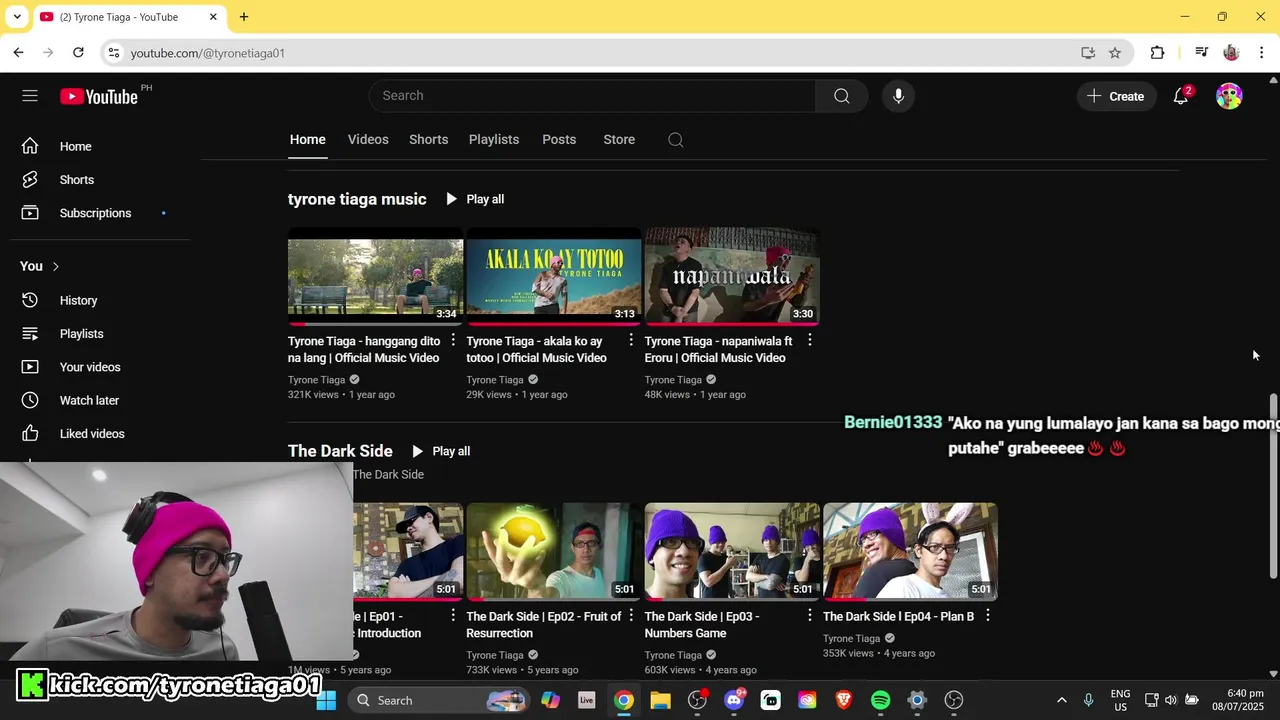Click the Create button
Viewport: 1280px width, 720px height.
coord(1116,96)
